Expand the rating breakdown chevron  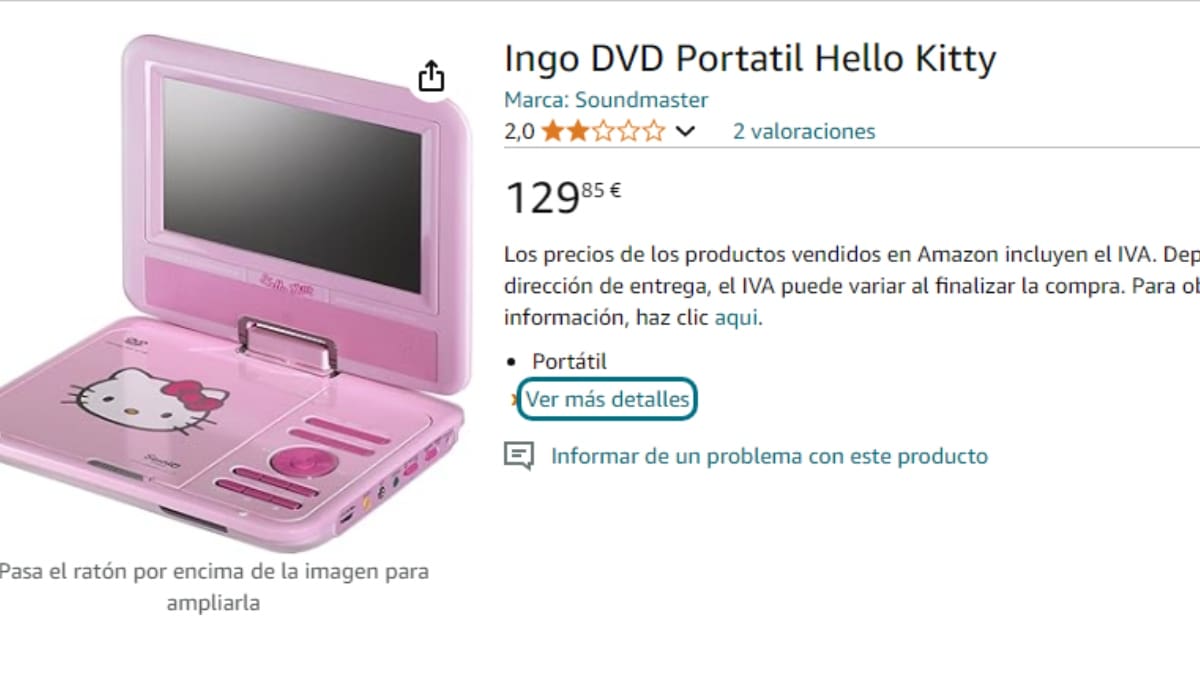pyautogui.click(x=685, y=131)
